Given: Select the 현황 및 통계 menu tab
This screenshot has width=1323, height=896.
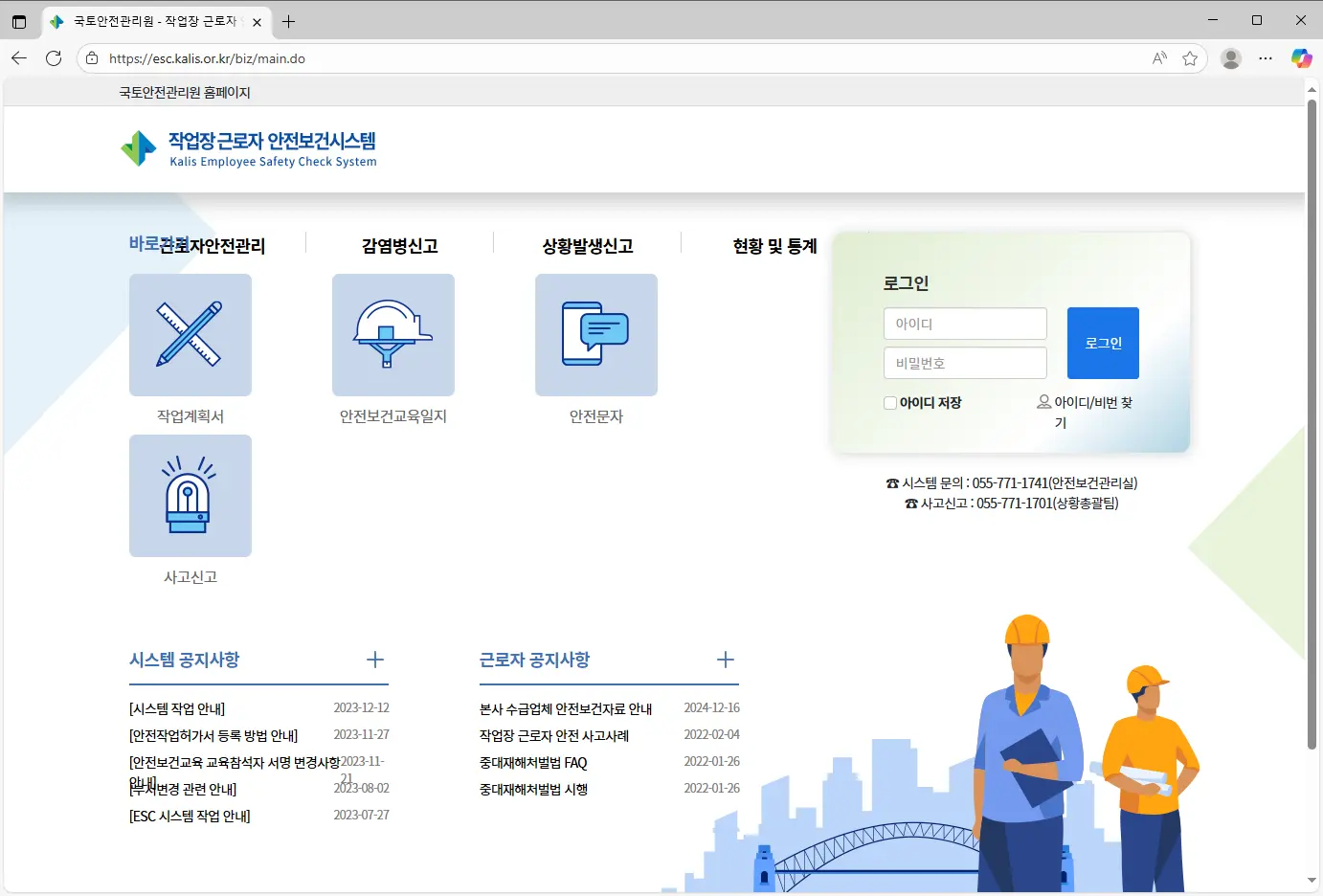Looking at the screenshot, I should click(x=774, y=246).
